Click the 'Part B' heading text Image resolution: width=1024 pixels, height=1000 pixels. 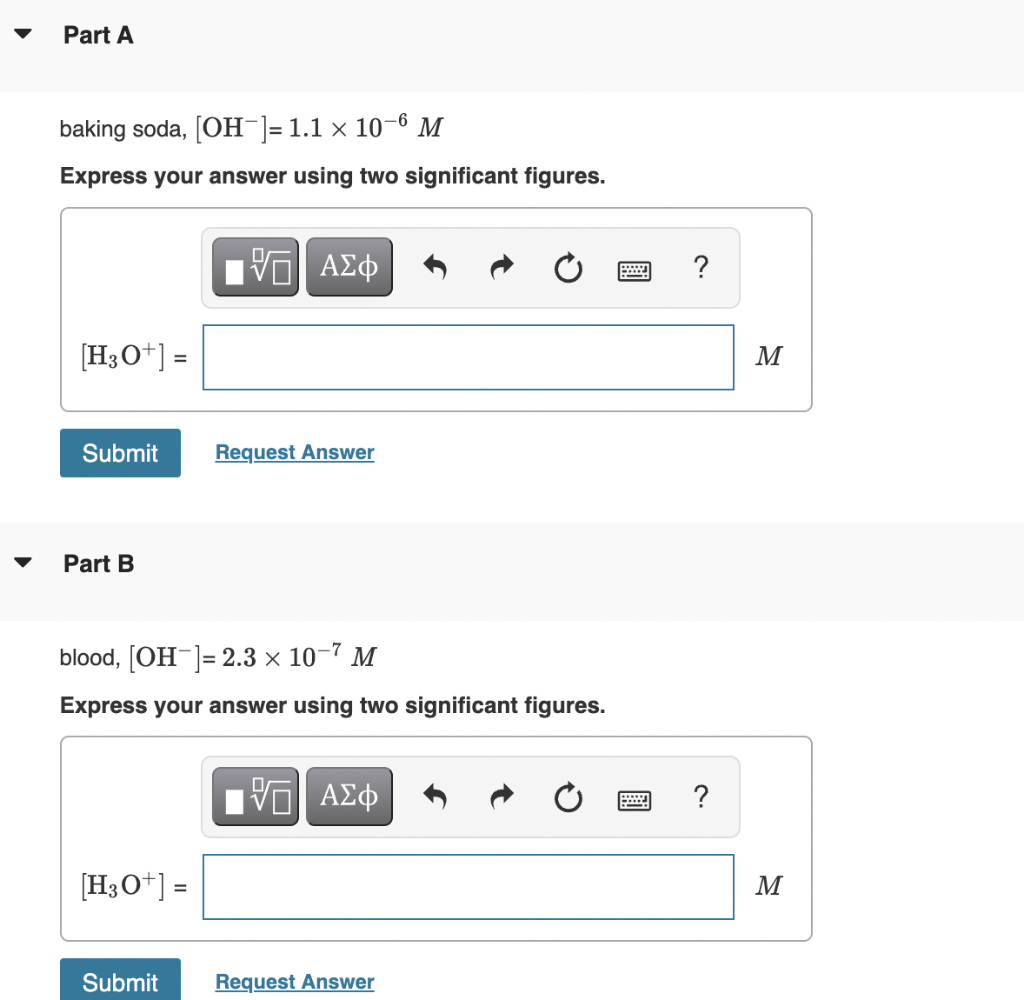click(x=99, y=564)
